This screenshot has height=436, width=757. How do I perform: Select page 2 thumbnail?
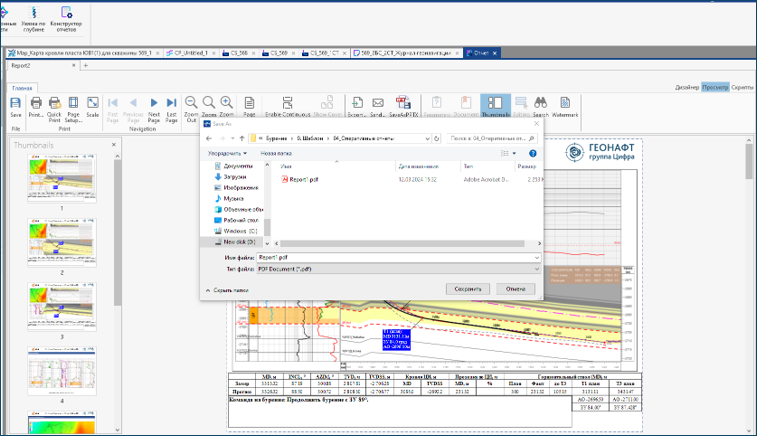click(x=62, y=242)
